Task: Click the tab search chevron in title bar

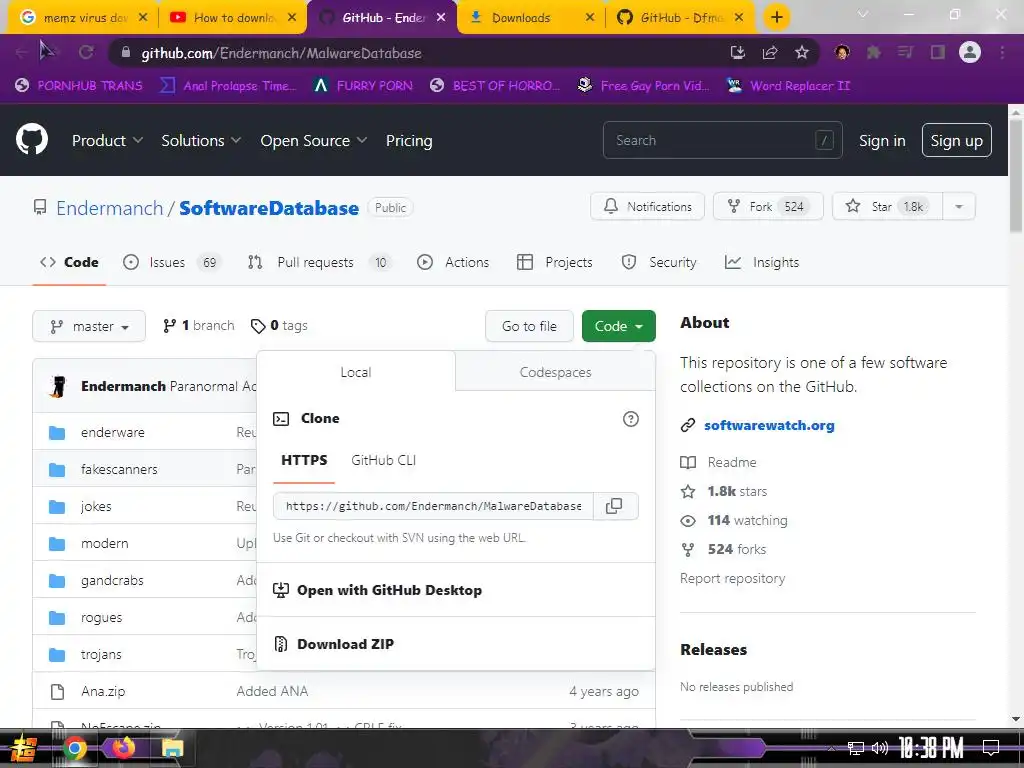Action: point(863,14)
